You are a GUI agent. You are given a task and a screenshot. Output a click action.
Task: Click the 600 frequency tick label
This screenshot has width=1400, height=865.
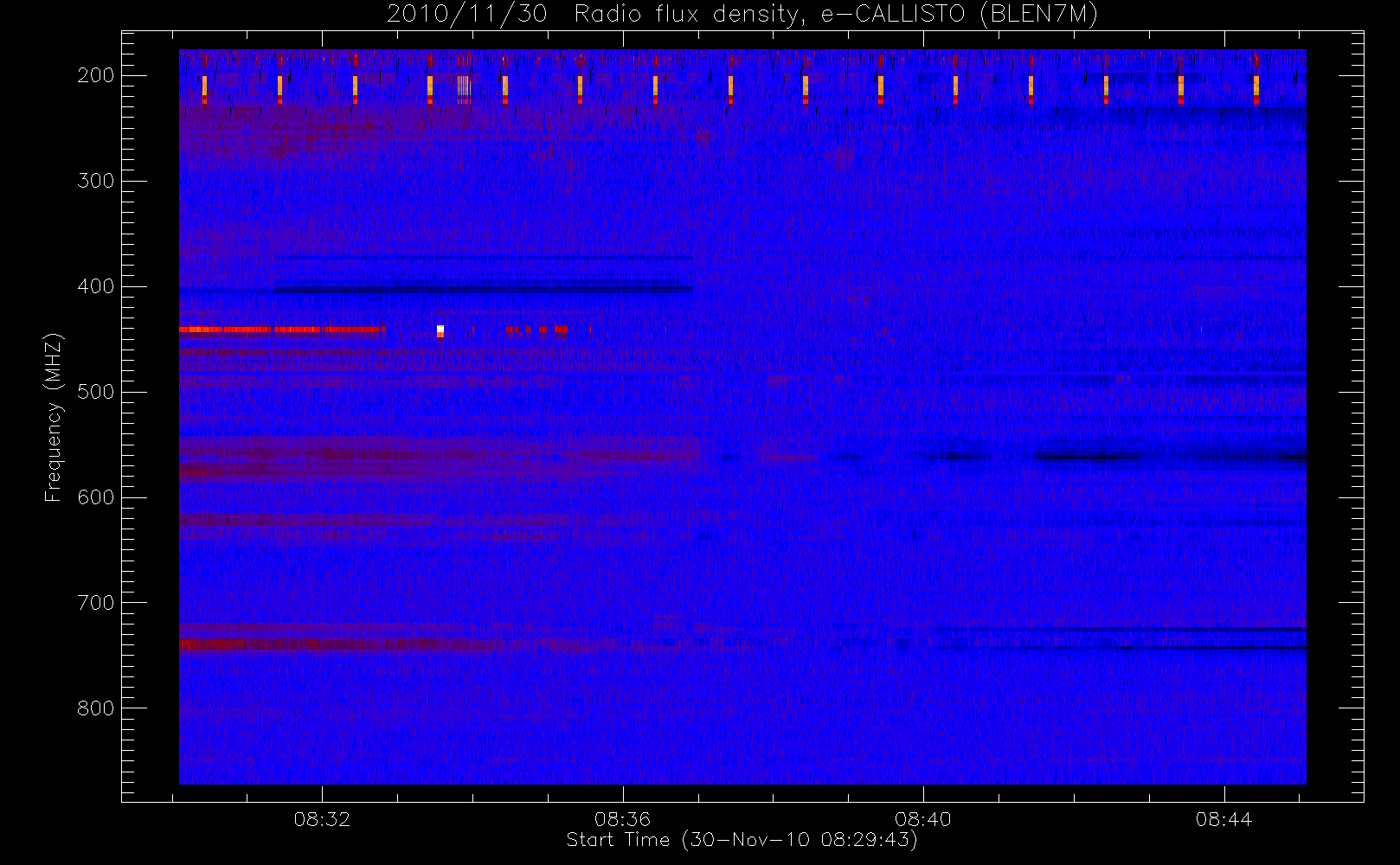[x=96, y=497]
